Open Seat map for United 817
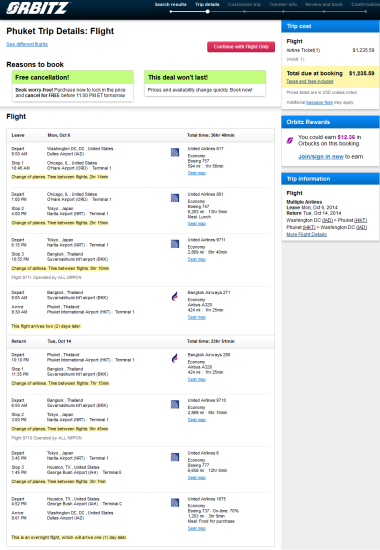Viewport: 380px width, 550px height. [x=196, y=173]
